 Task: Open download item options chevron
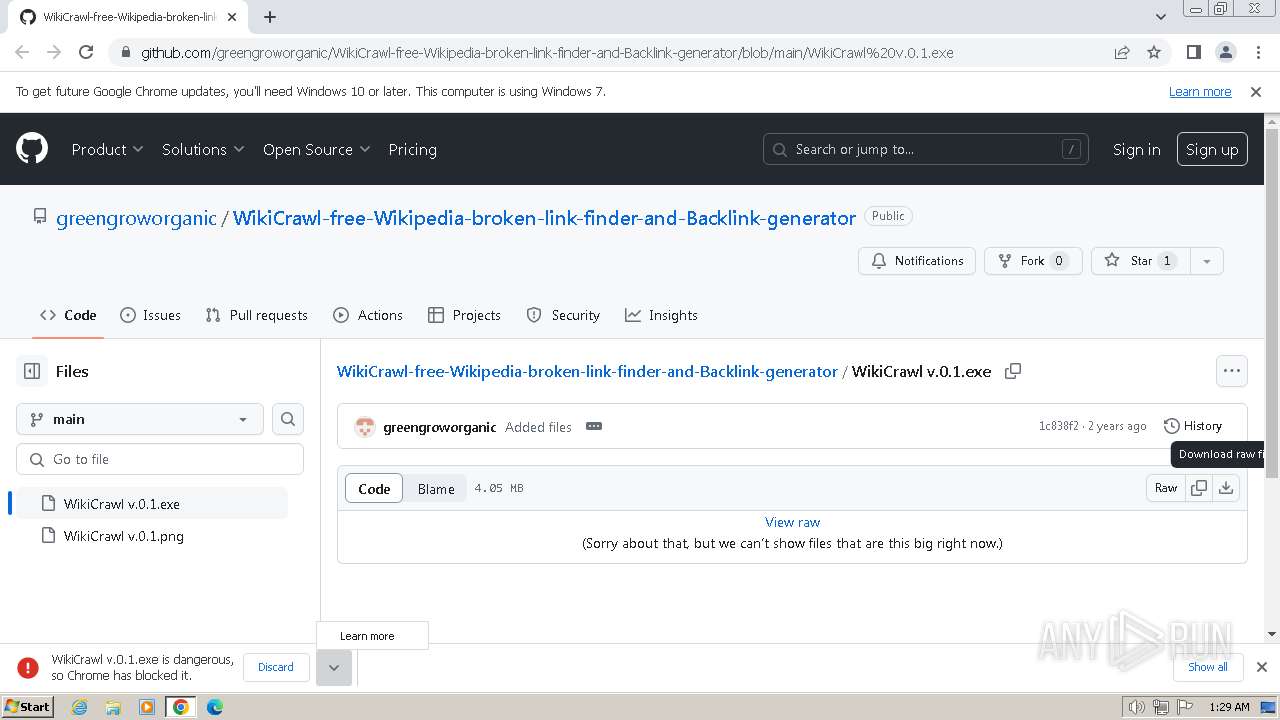tap(334, 667)
